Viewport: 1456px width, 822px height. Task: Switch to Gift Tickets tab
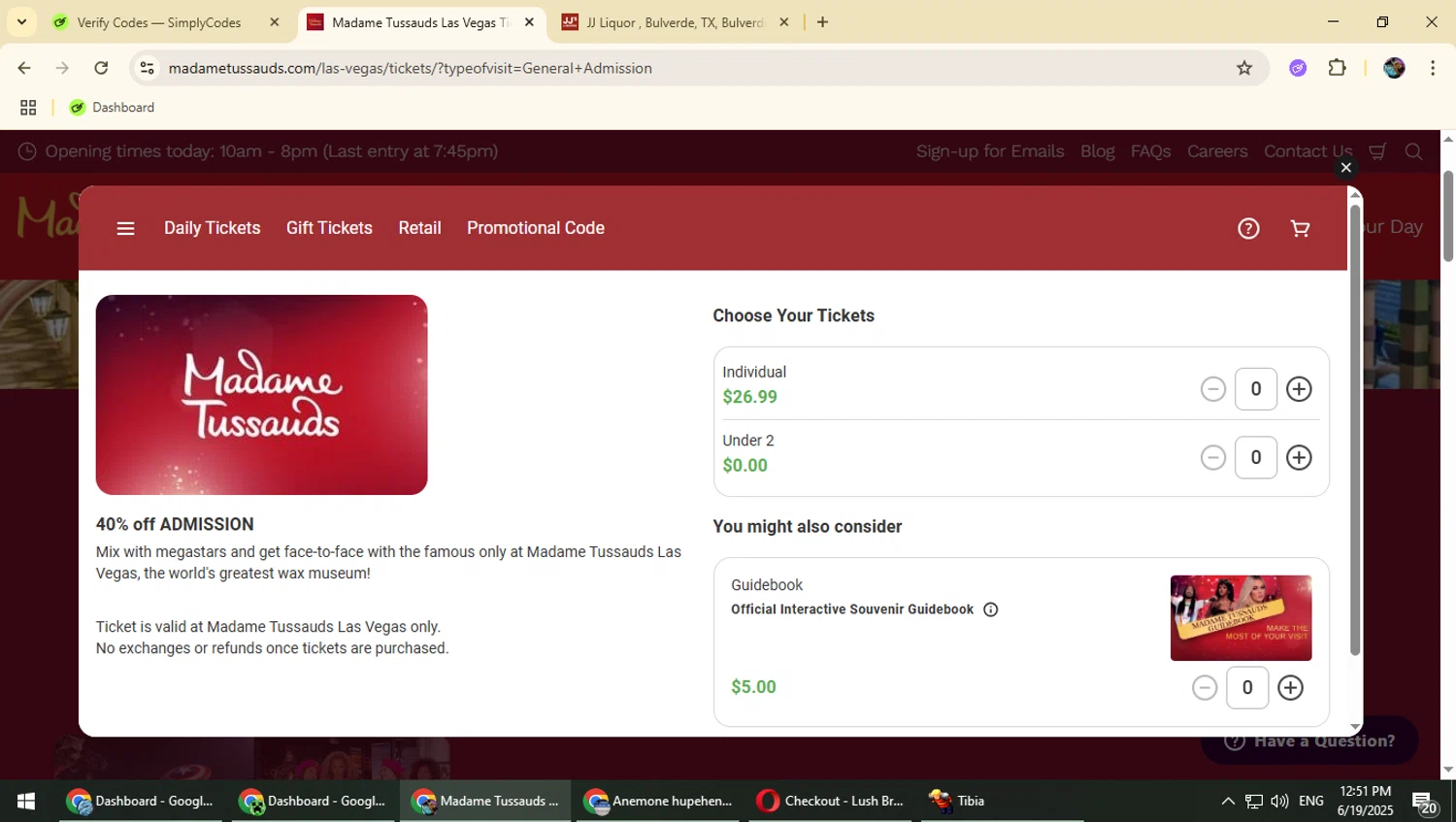pyautogui.click(x=329, y=228)
